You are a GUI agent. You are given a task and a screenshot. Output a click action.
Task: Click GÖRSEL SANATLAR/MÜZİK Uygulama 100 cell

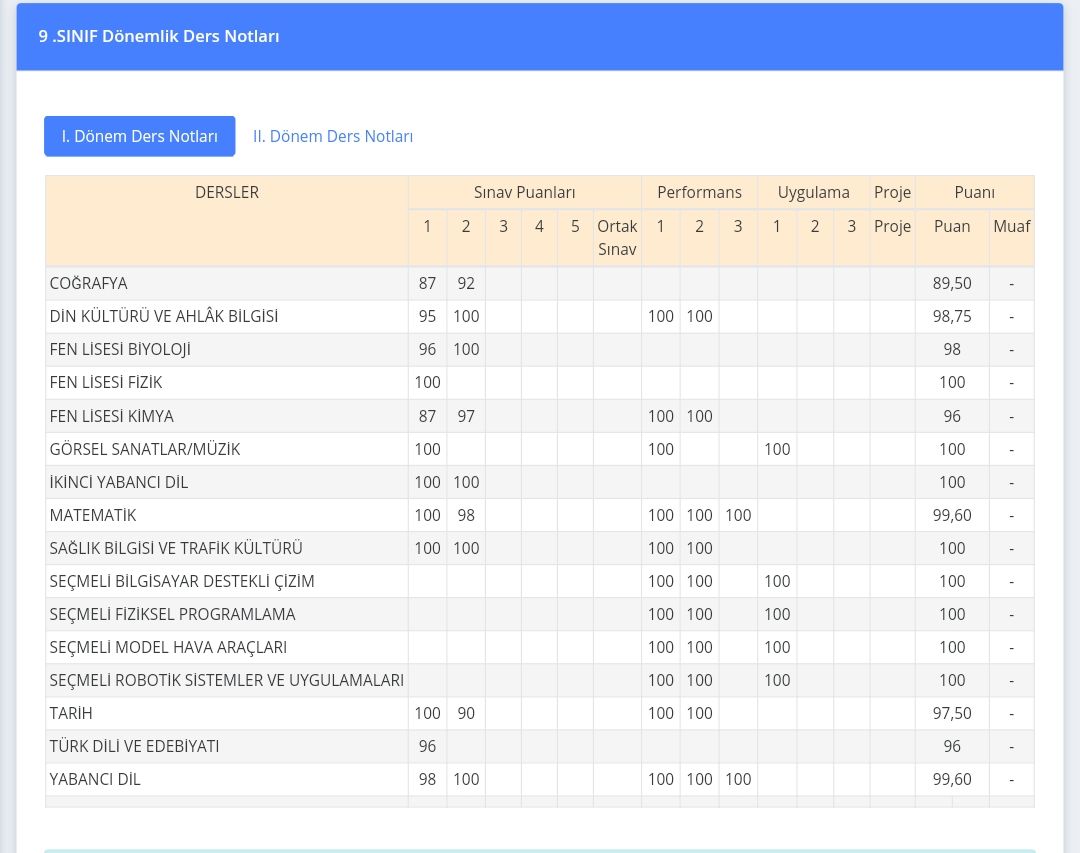click(777, 449)
